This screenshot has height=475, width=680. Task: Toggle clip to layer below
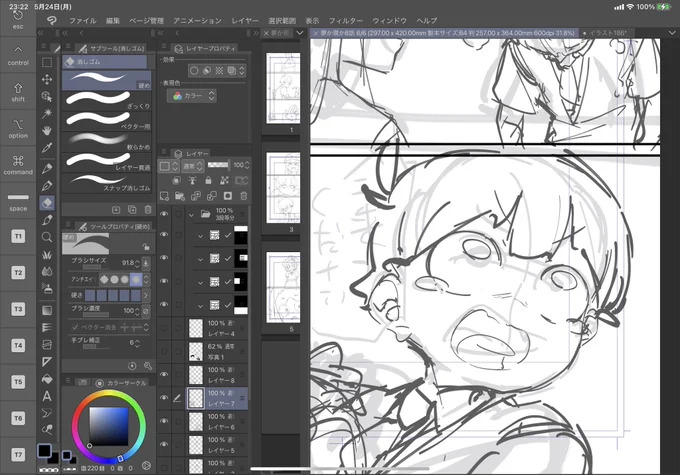pos(177,180)
